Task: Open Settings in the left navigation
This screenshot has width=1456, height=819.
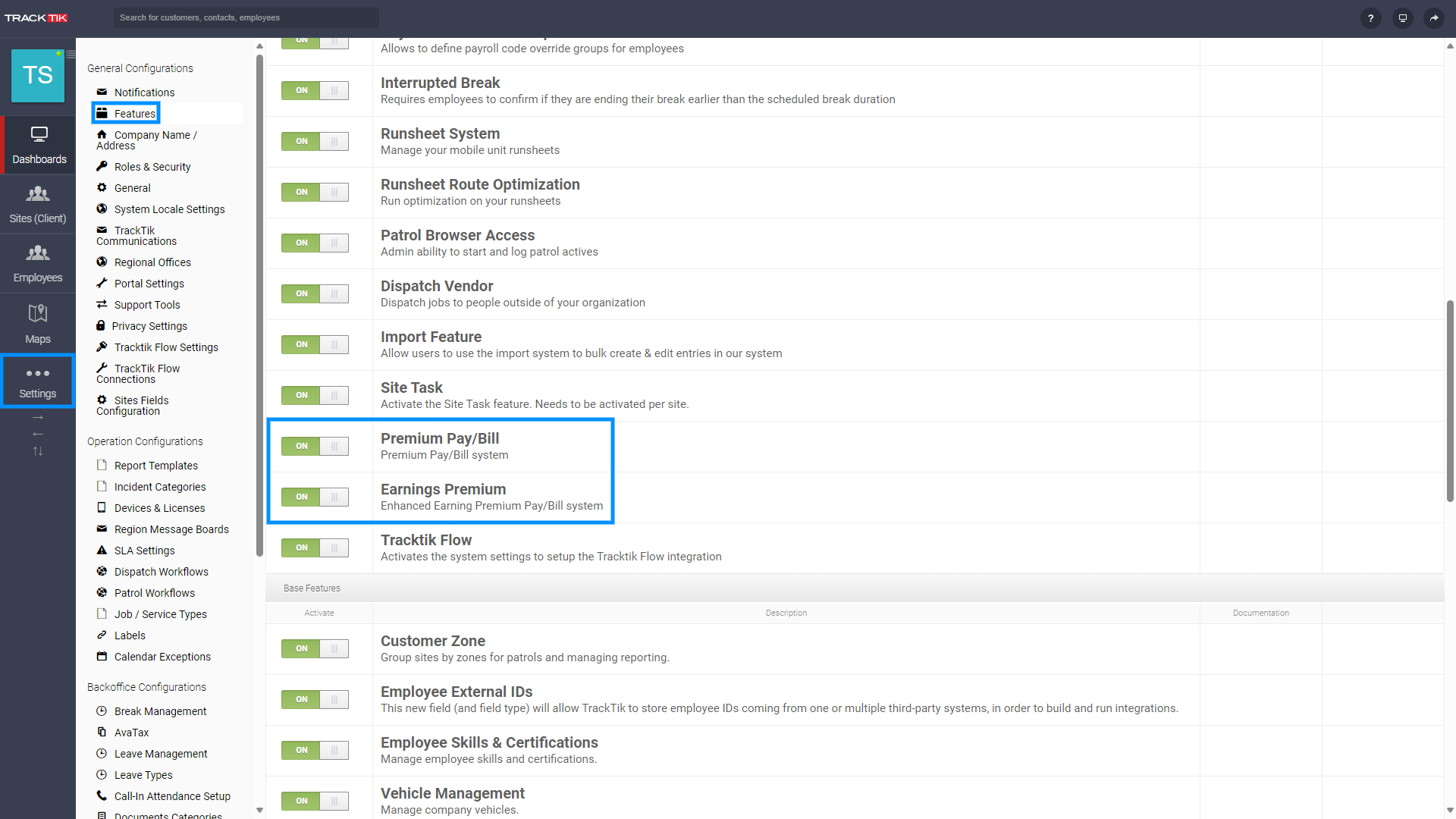Action: pos(38,381)
